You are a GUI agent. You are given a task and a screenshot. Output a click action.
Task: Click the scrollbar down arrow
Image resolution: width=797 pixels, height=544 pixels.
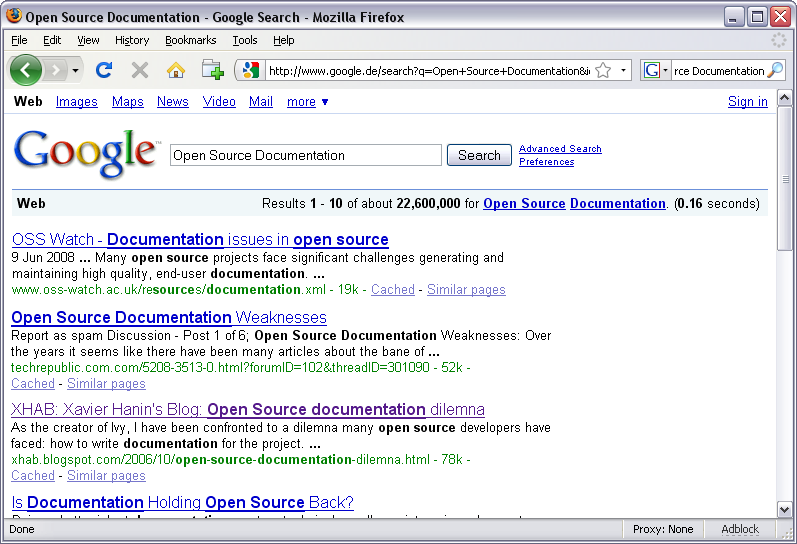tap(784, 509)
